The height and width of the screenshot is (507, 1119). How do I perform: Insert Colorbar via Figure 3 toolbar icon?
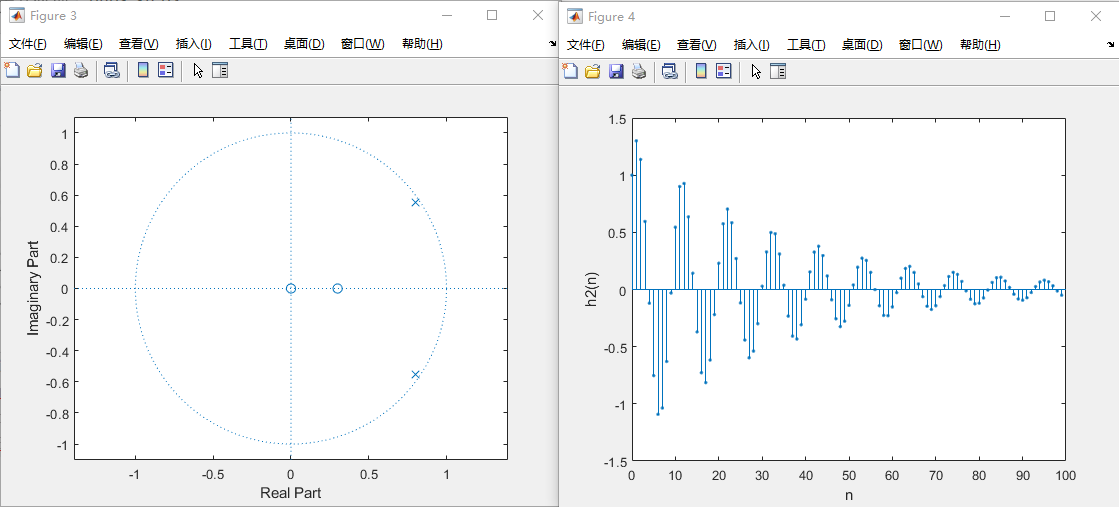pos(143,70)
